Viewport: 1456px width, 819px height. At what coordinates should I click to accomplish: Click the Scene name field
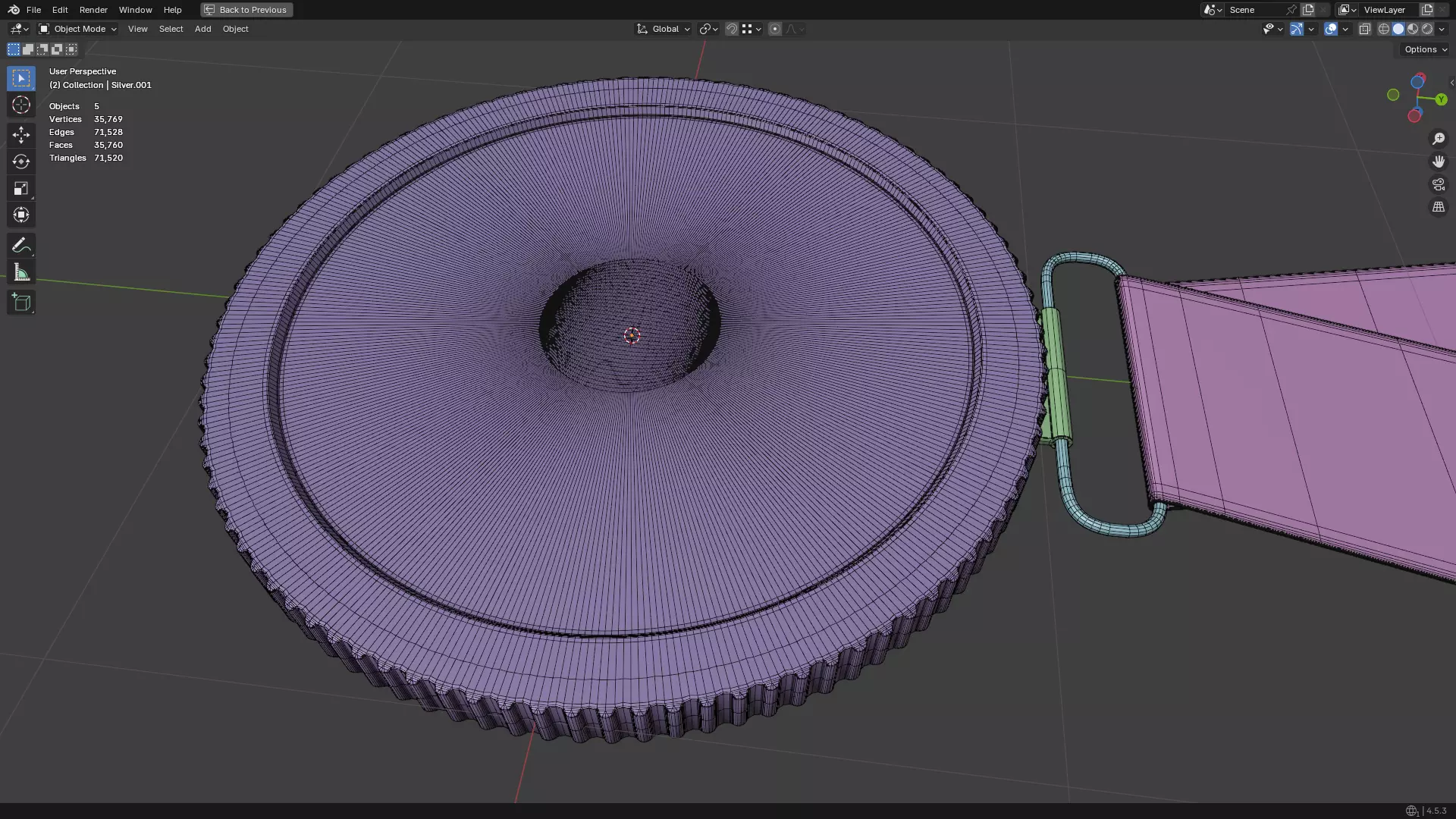point(1255,10)
